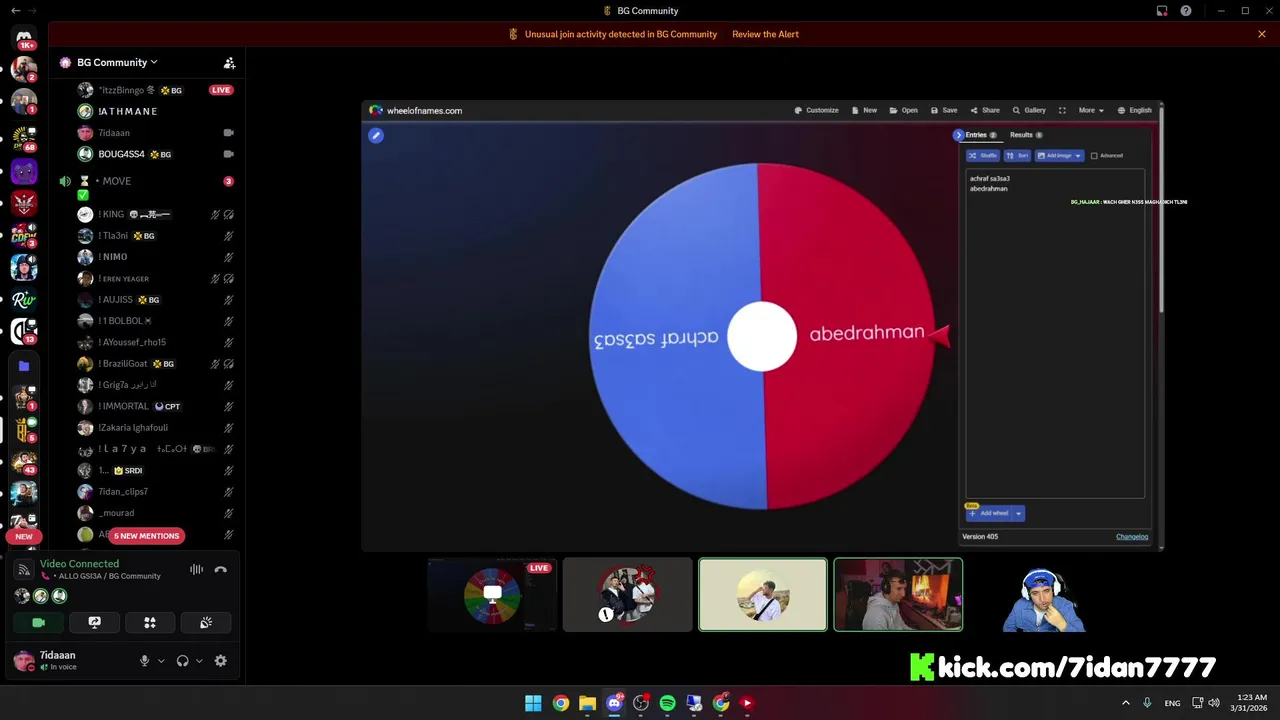Click LIVE badge beside itzzBinngo

coord(221,90)
